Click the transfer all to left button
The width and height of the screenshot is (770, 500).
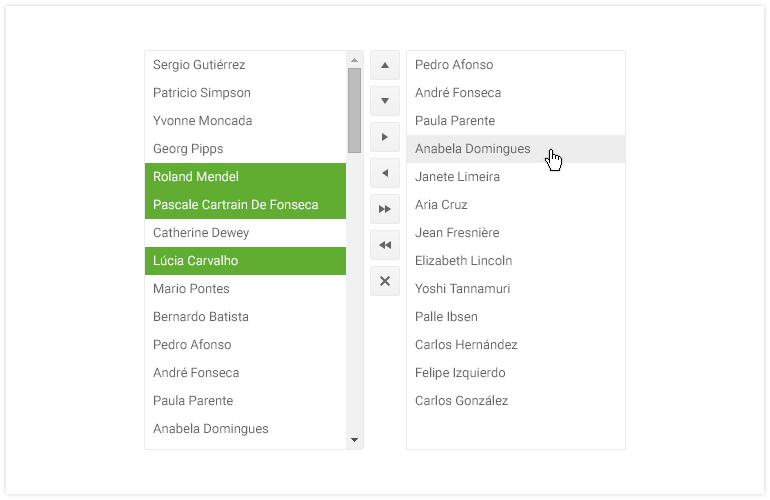(x=385, y=245)
